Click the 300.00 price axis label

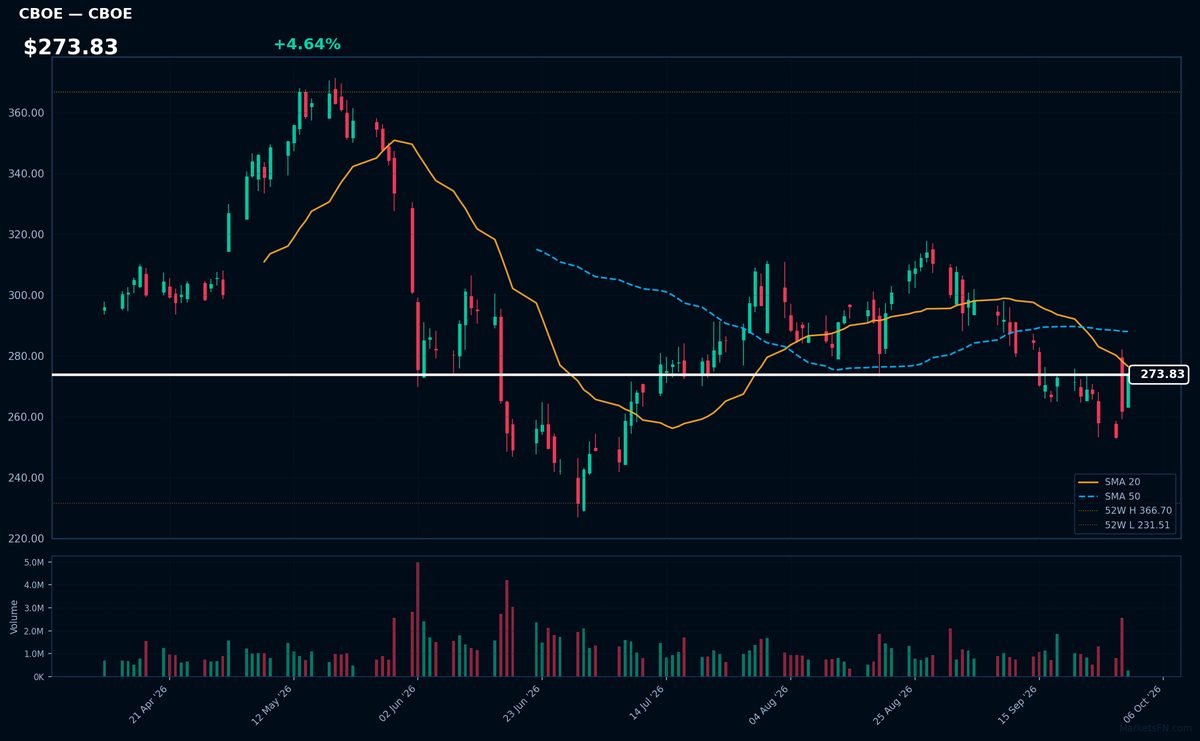27,296
